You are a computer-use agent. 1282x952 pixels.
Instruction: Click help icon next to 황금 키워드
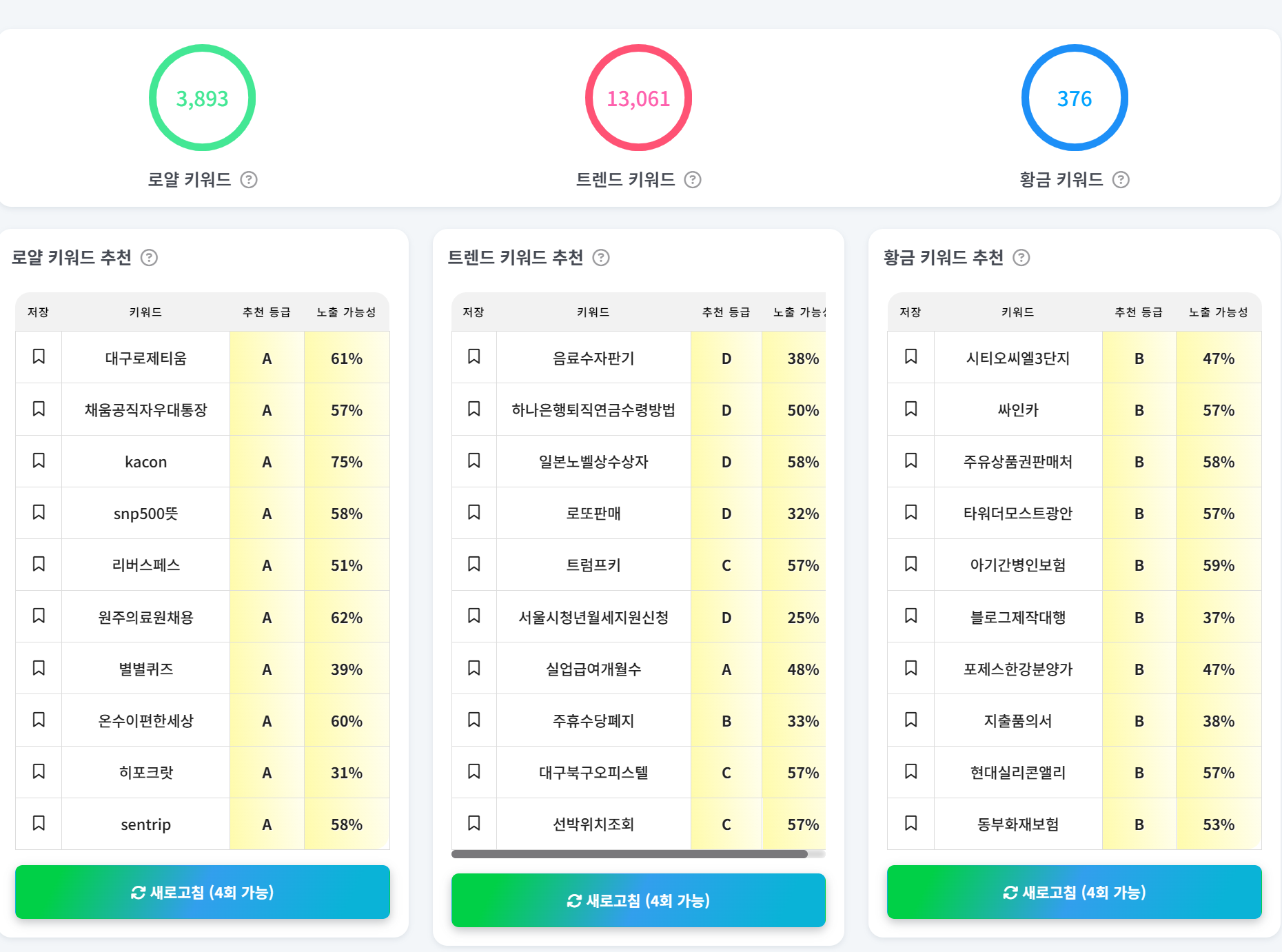[x=1121, y=180]
